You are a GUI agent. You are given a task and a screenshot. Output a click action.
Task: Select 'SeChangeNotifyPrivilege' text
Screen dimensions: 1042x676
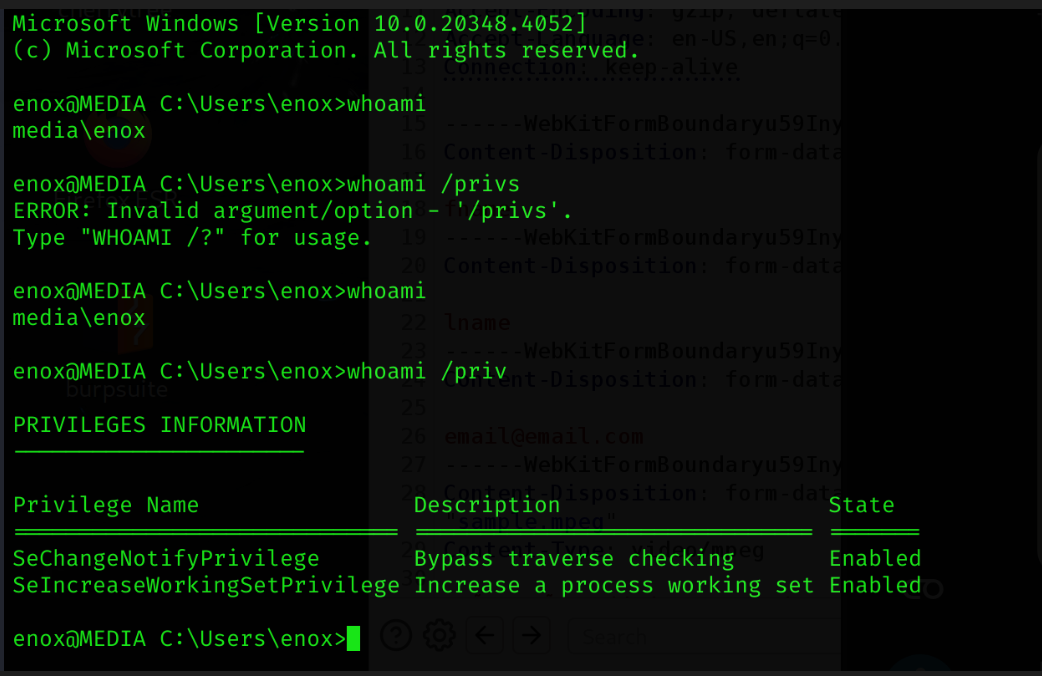(x=166, y=559)
